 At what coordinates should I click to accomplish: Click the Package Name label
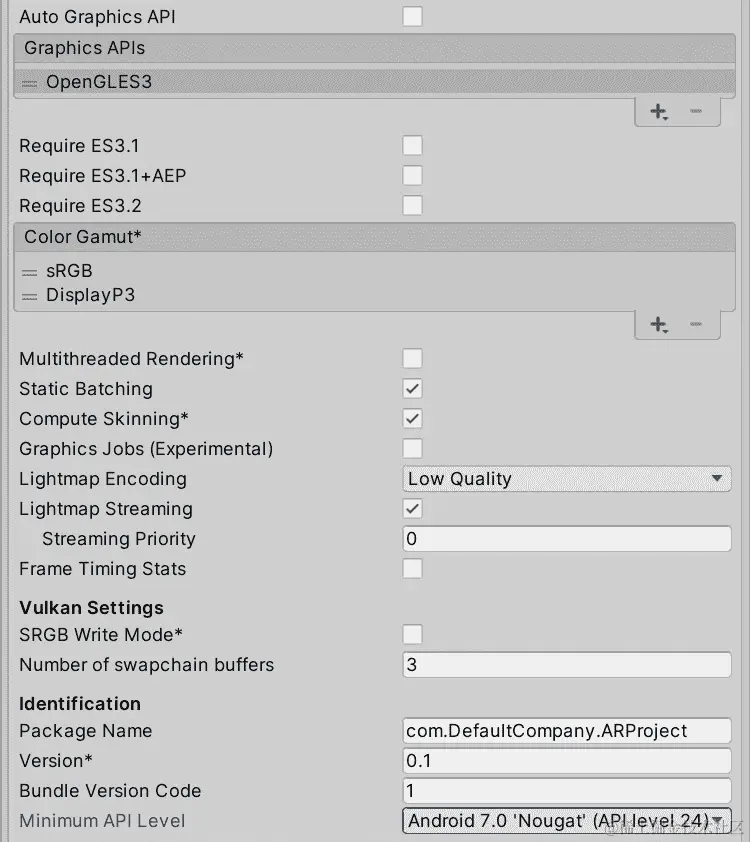coord(86,731)
